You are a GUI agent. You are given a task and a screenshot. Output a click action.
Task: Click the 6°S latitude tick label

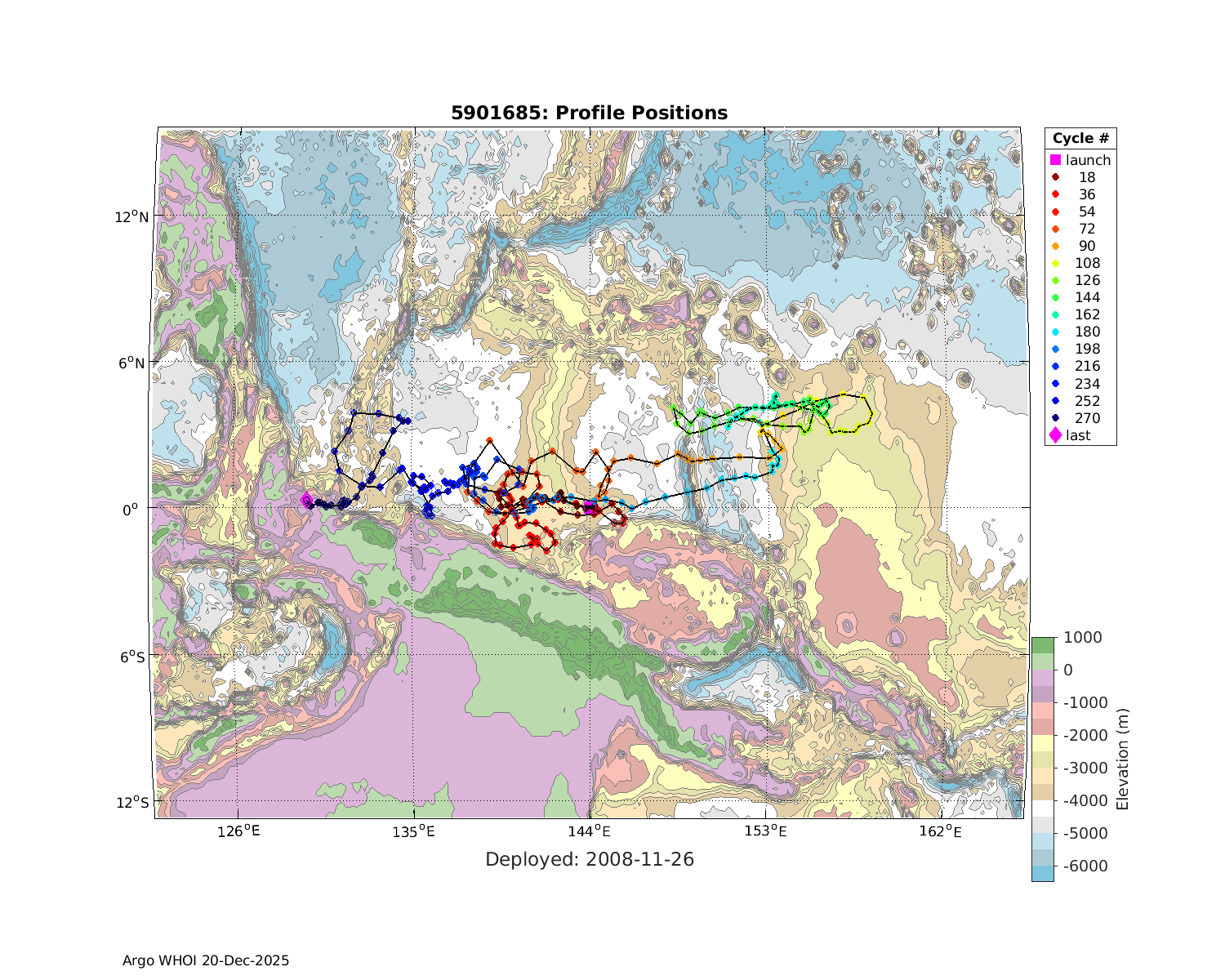coord(131,657)
